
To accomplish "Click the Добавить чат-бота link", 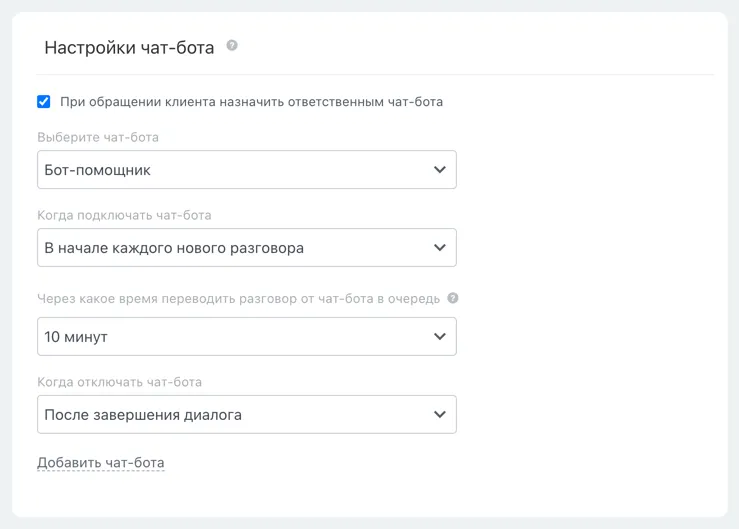I will [101, 463].
